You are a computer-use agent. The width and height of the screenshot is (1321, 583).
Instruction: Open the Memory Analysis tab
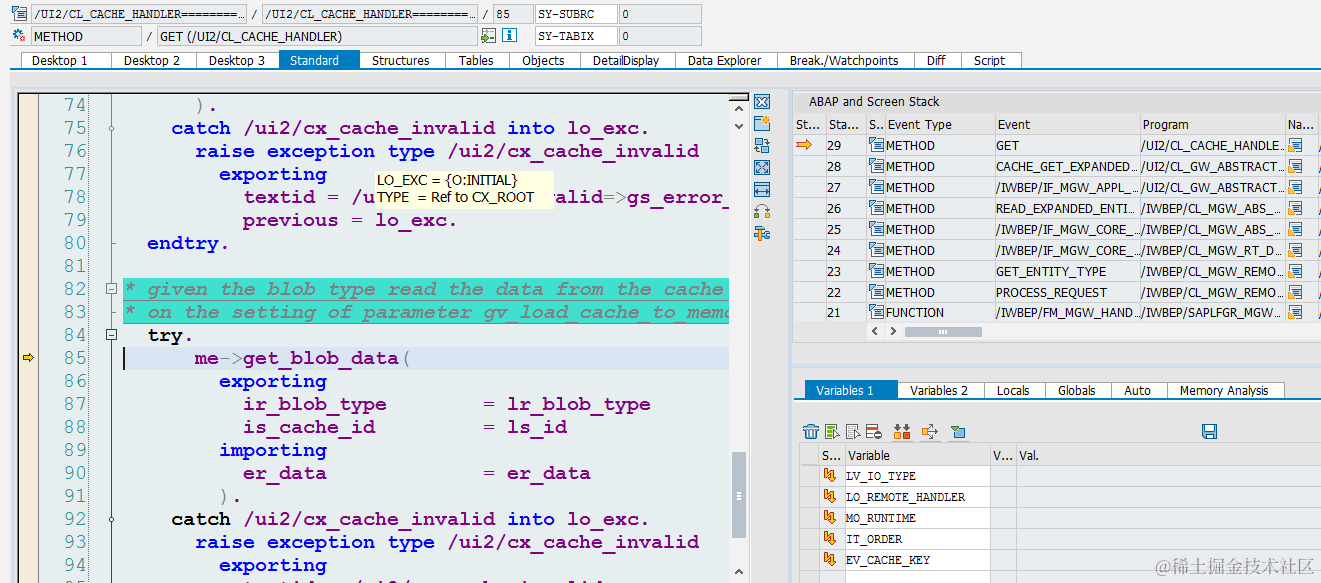click(x=1224, y=390)
